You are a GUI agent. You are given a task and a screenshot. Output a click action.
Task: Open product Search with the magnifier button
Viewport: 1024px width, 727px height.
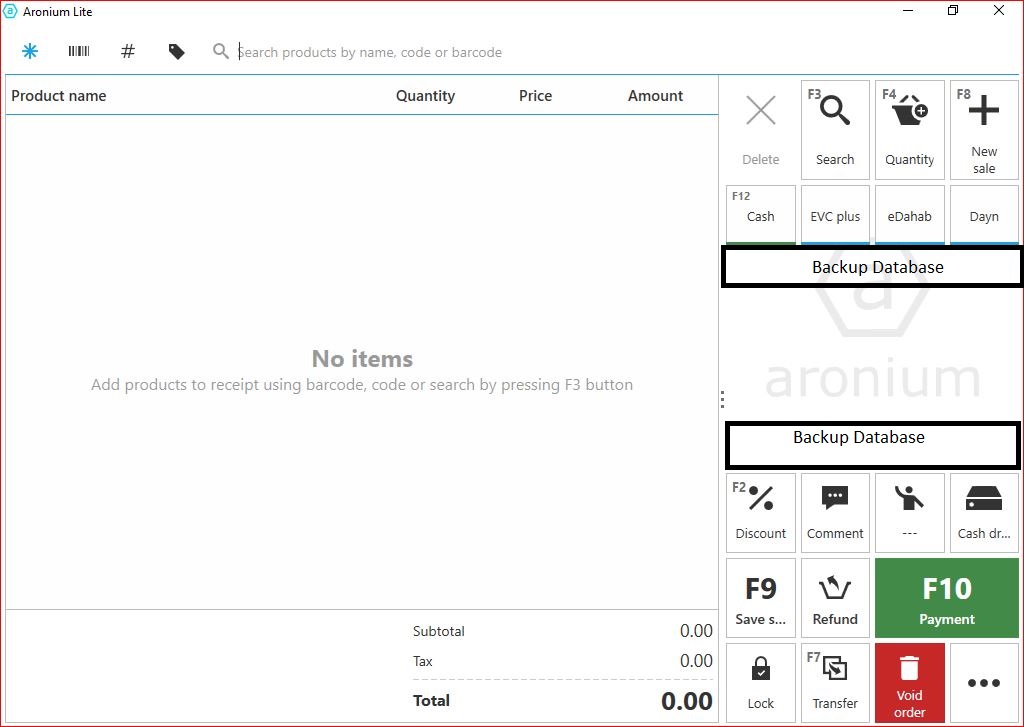coord(835,130)
